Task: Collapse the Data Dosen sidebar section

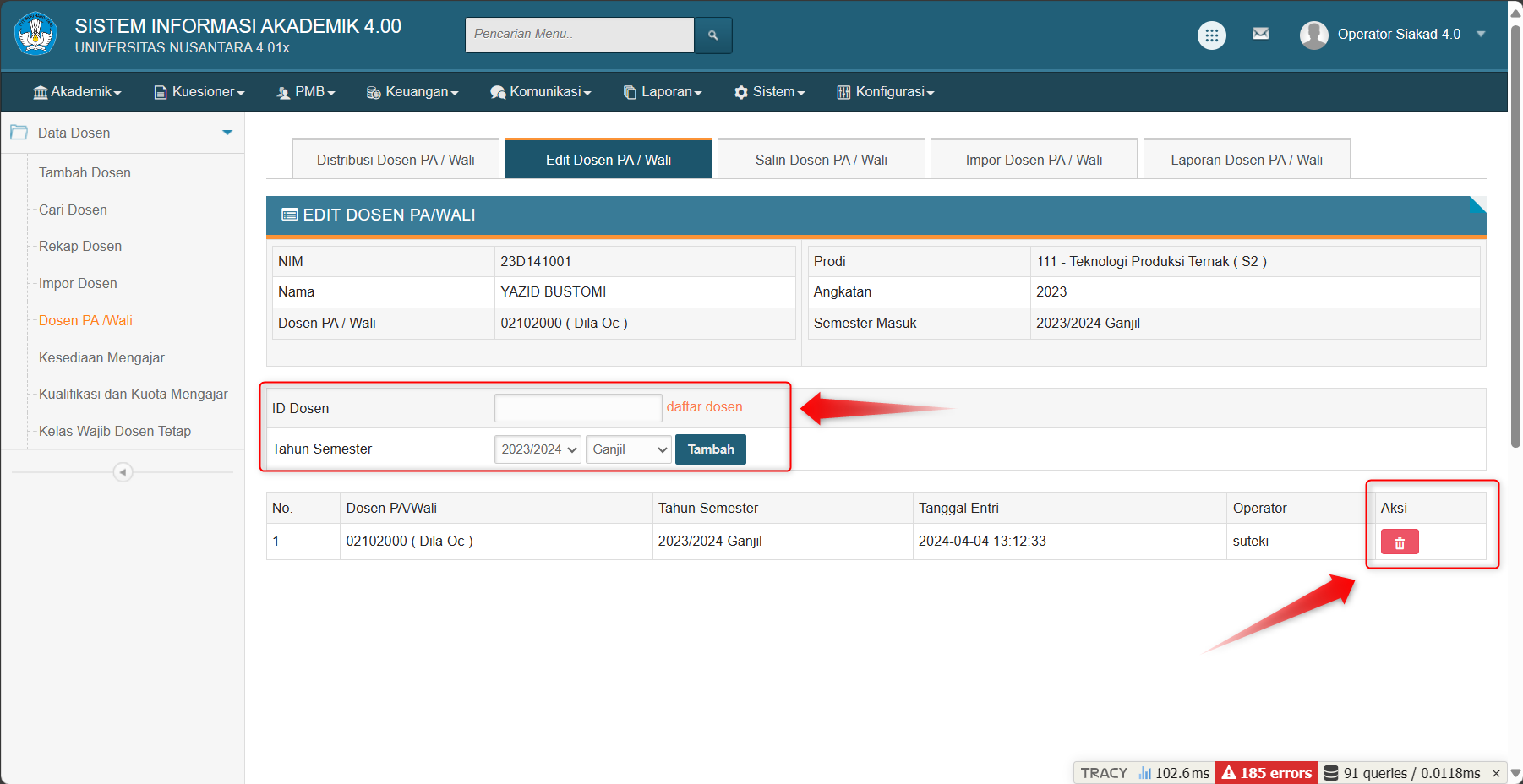Action: [x=227, y=133]
